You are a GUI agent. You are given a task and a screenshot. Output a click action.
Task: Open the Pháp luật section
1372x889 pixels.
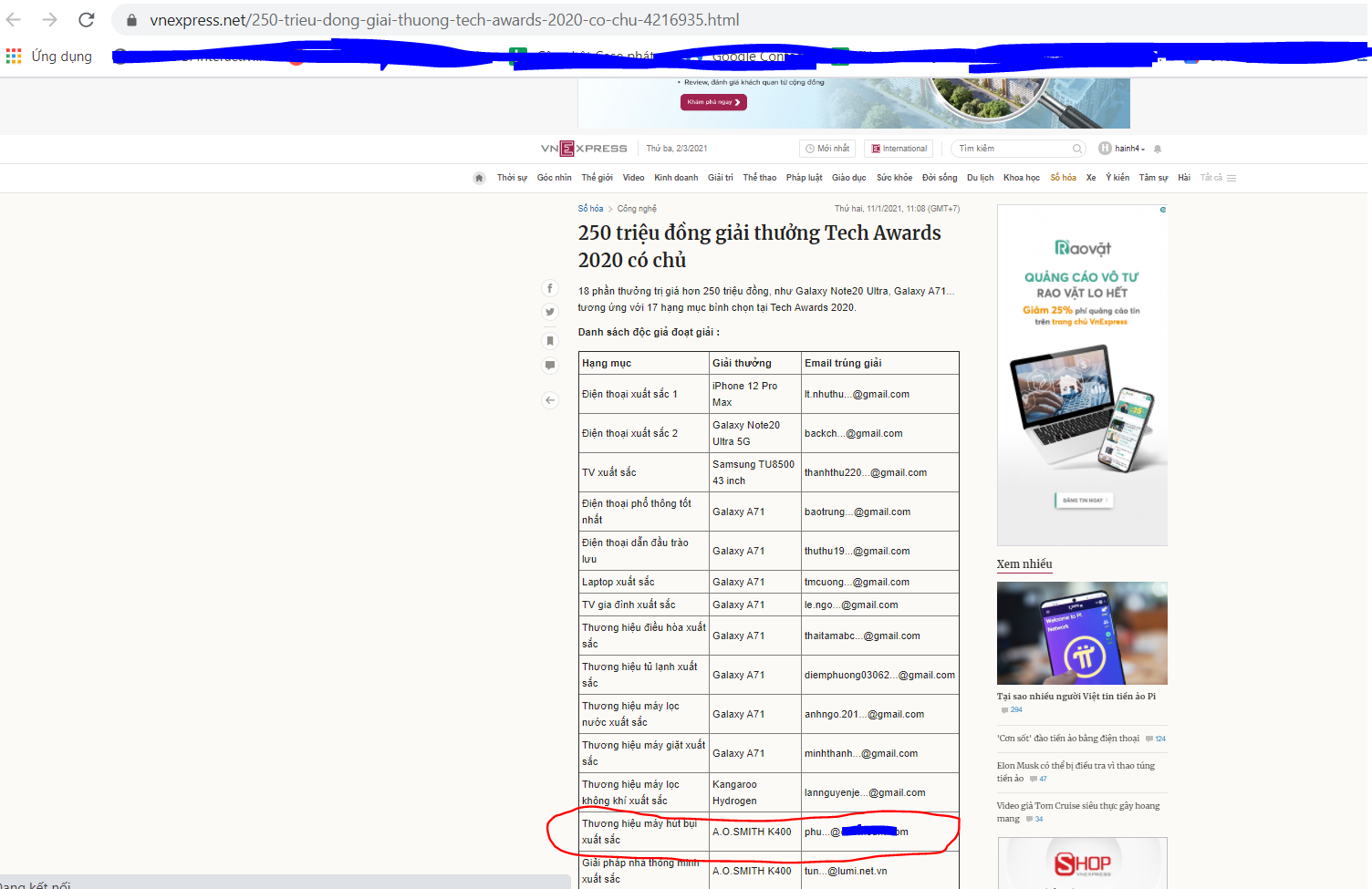(804, 178)
